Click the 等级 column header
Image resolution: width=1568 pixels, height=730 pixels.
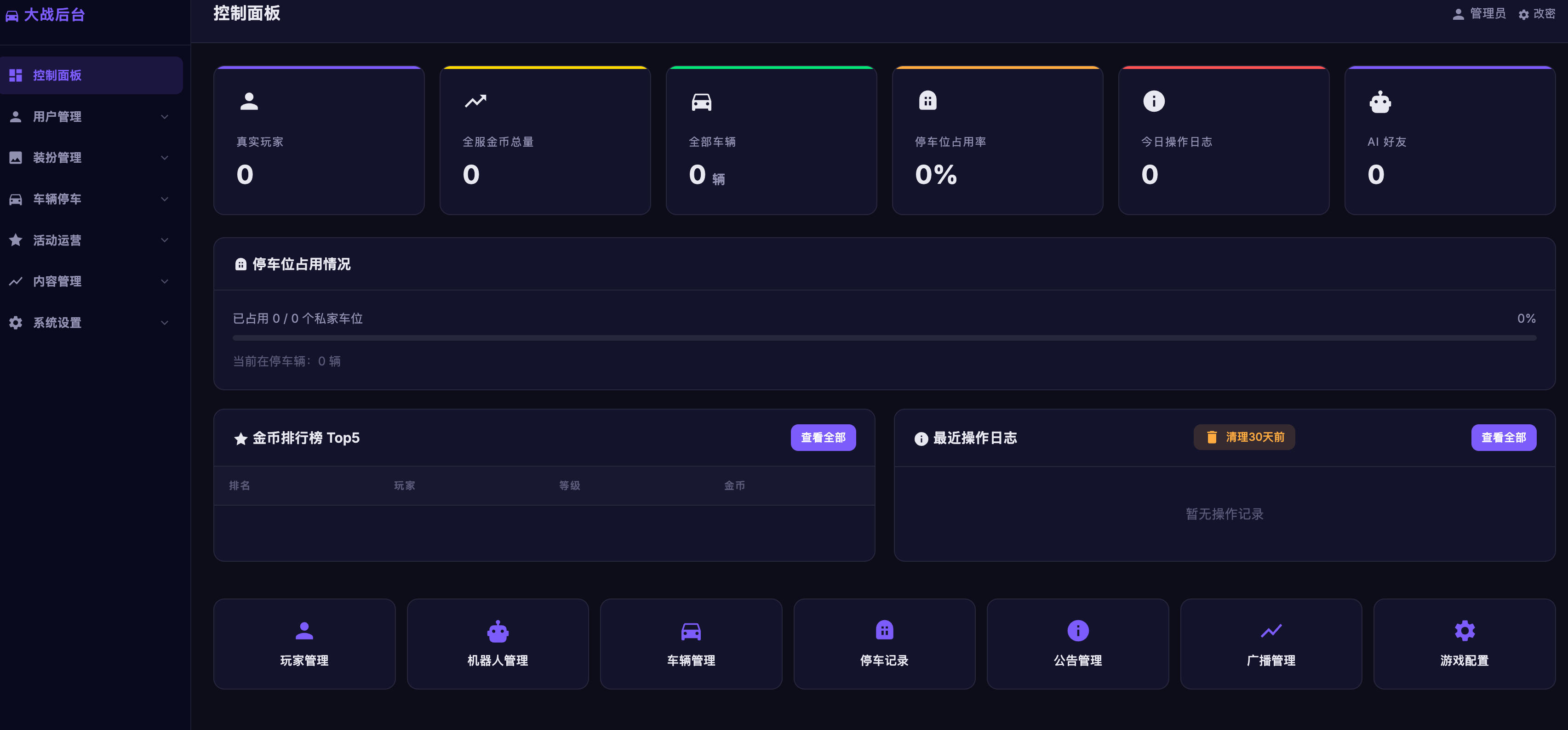pos(570,485)
